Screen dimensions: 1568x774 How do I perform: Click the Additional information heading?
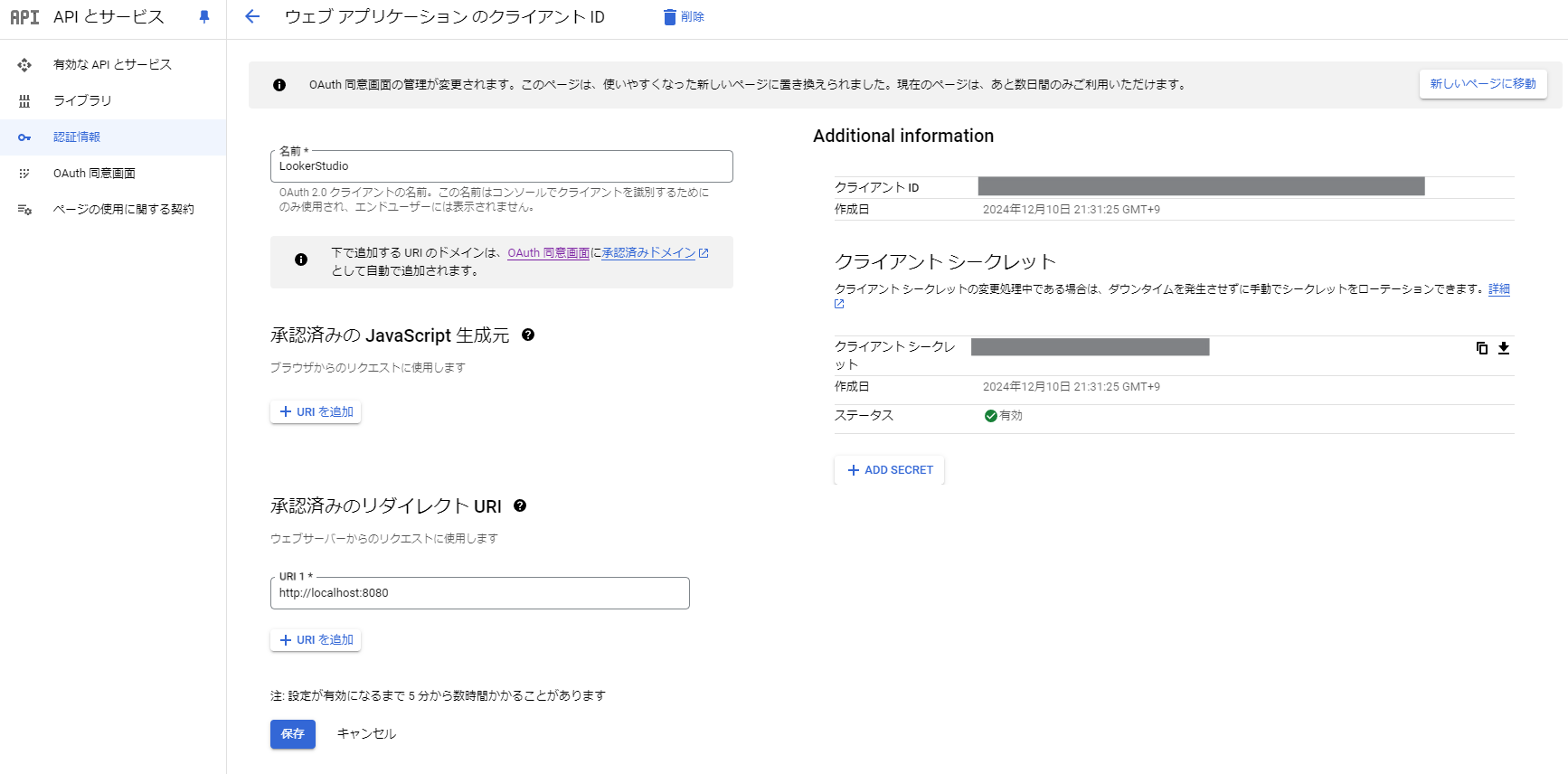(x=903, y=137)
